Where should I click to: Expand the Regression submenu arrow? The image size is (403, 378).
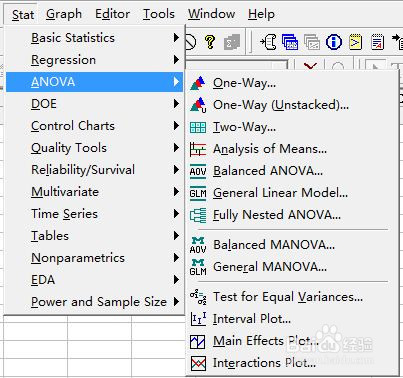(176, 60)
